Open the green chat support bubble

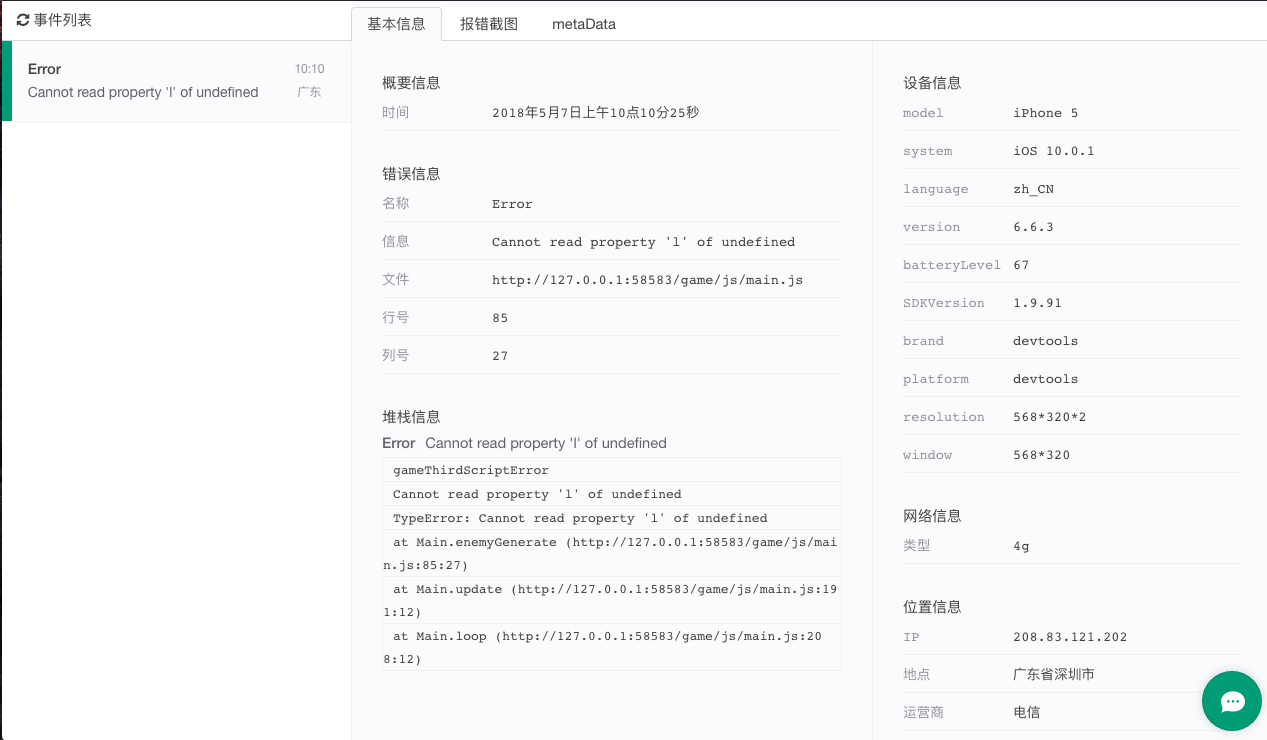pyautogui.click(x=1231, y=701)
